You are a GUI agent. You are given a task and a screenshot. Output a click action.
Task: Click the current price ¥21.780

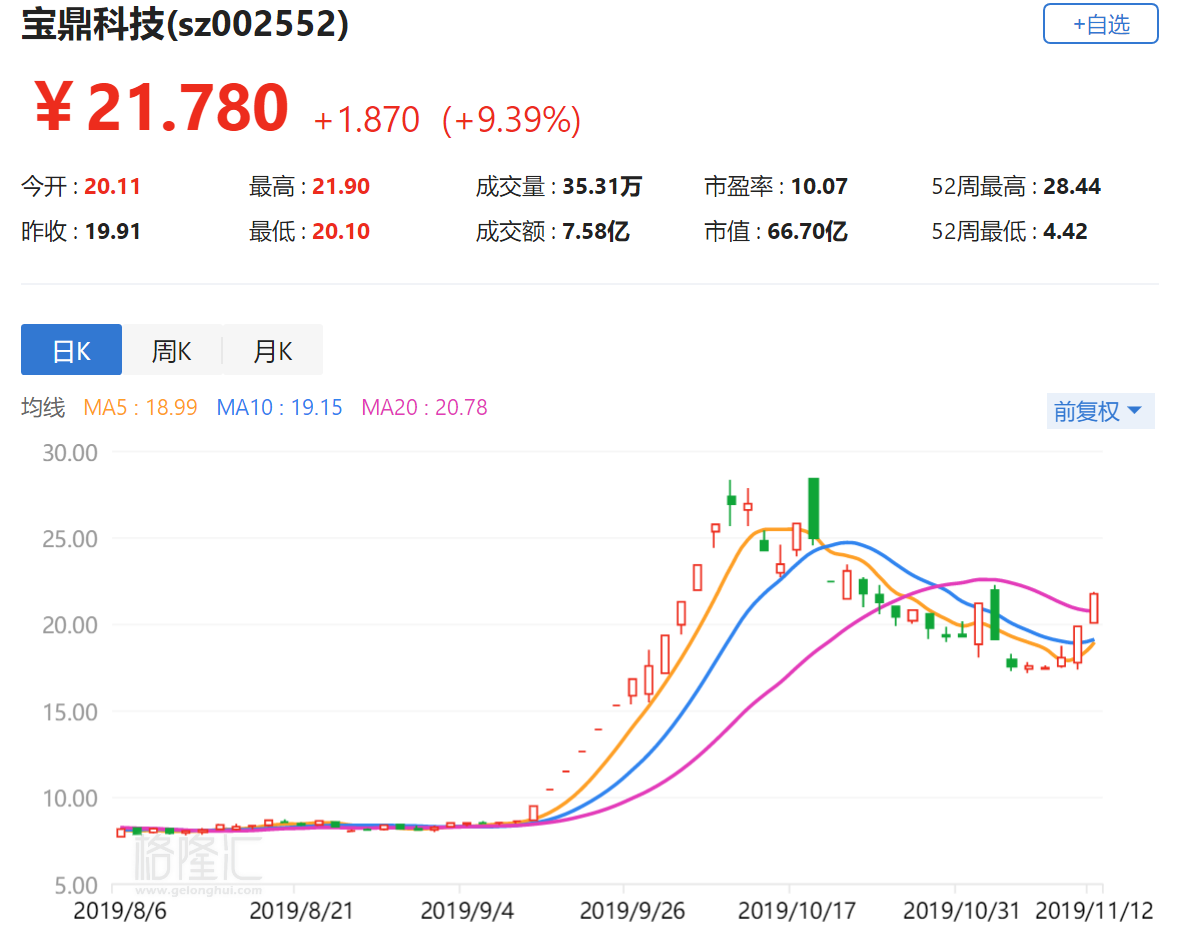[162, 107]
